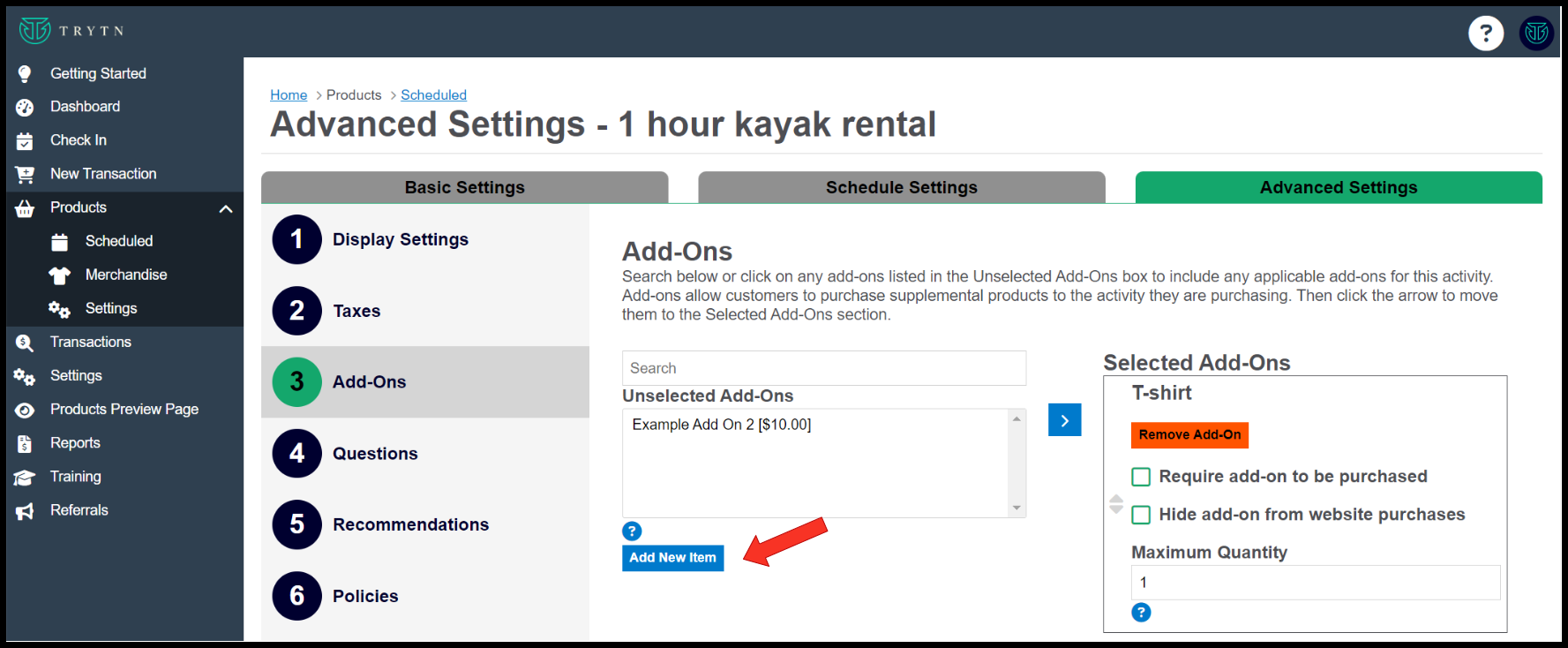
Task: Open the user profile avatar icon
Action: click(1536, 34)
